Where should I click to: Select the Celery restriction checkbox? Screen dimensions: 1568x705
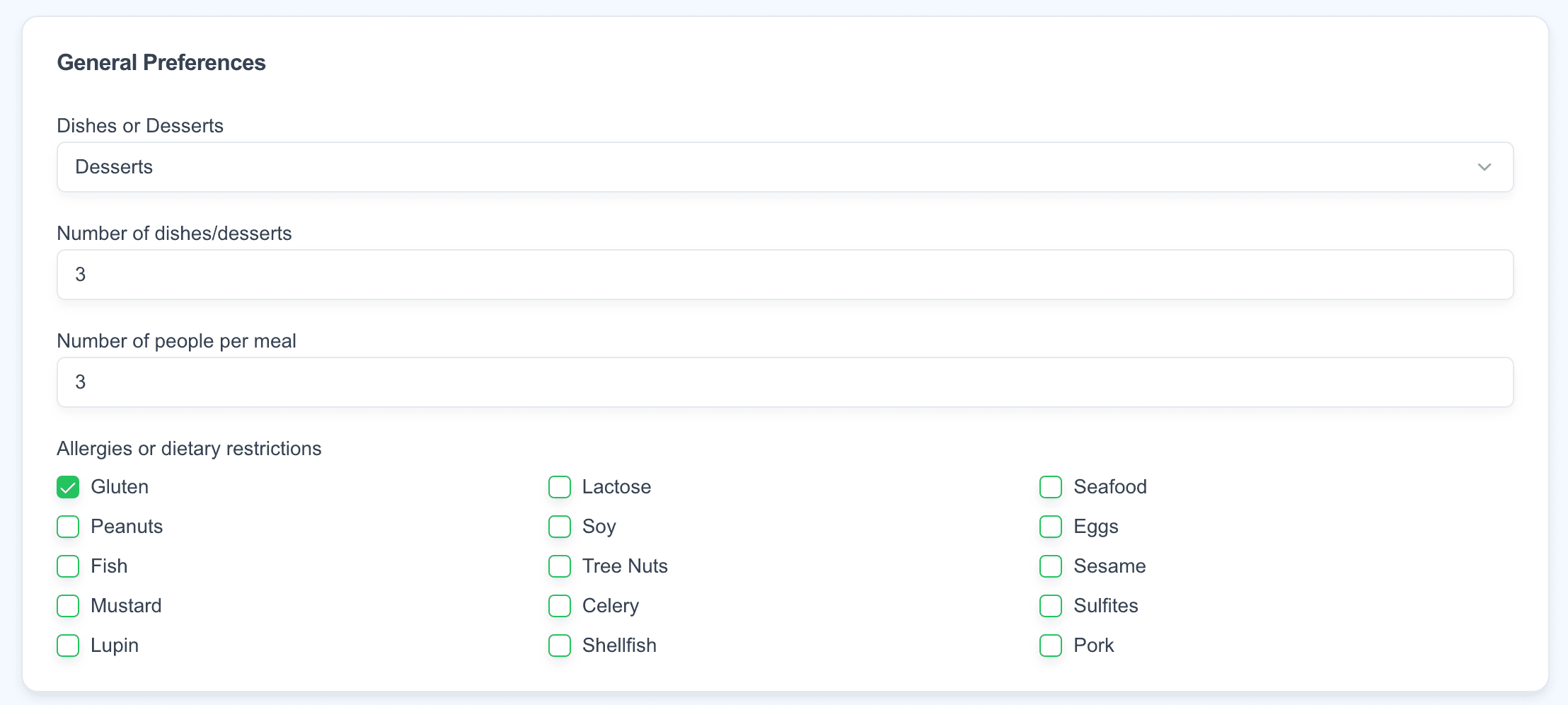pyautogui.click(x=560, y=606)
